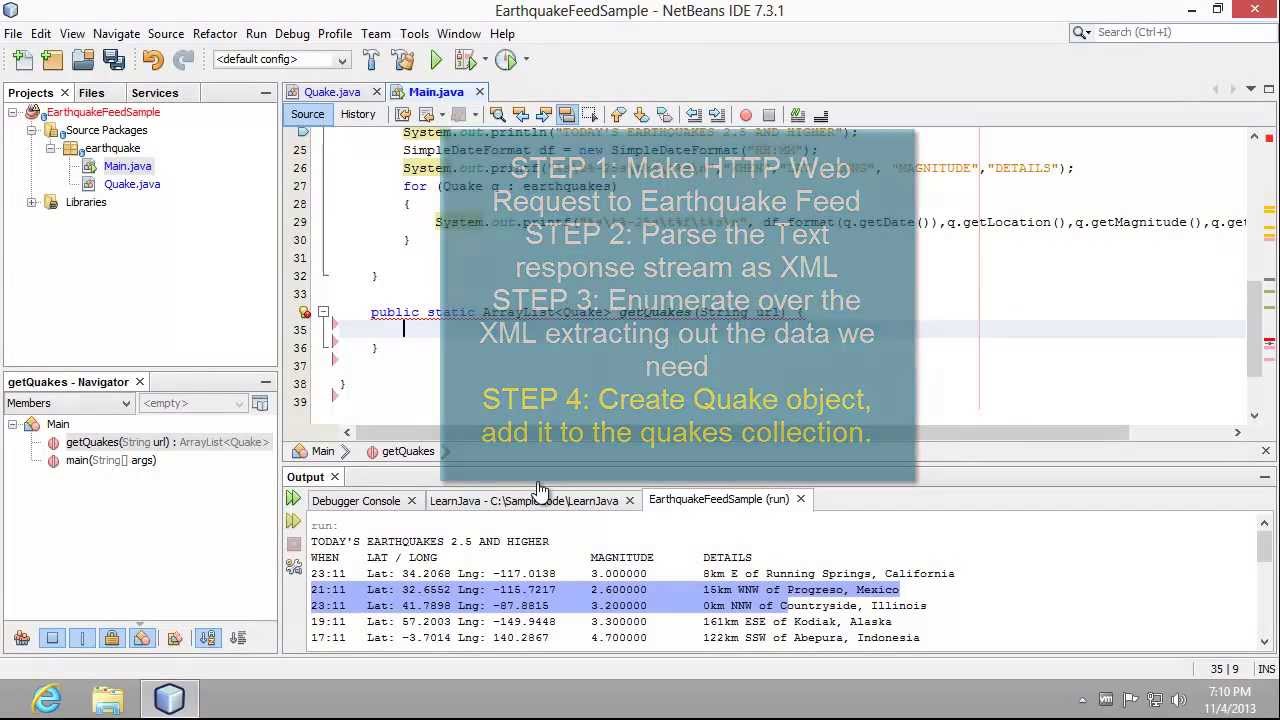Undo last edit in toolbar
Viewport: 1280px width, 720px height.
[152, 60]
